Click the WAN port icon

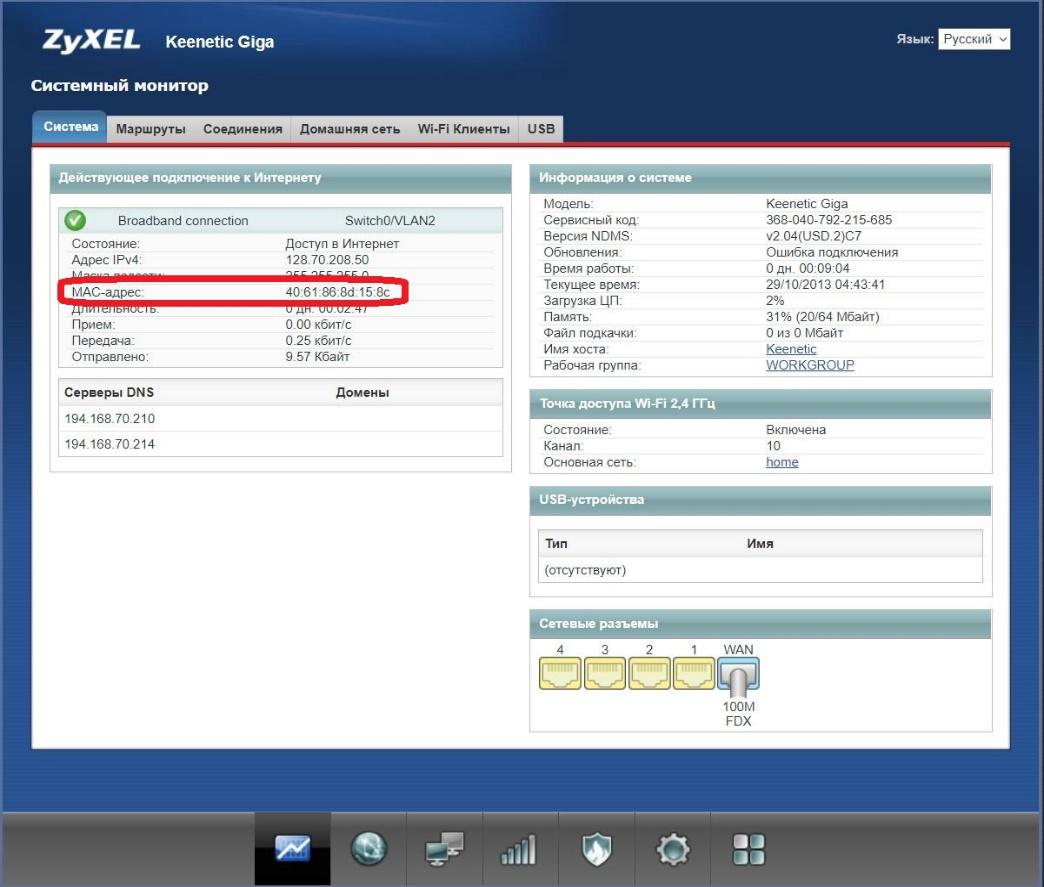738,673
